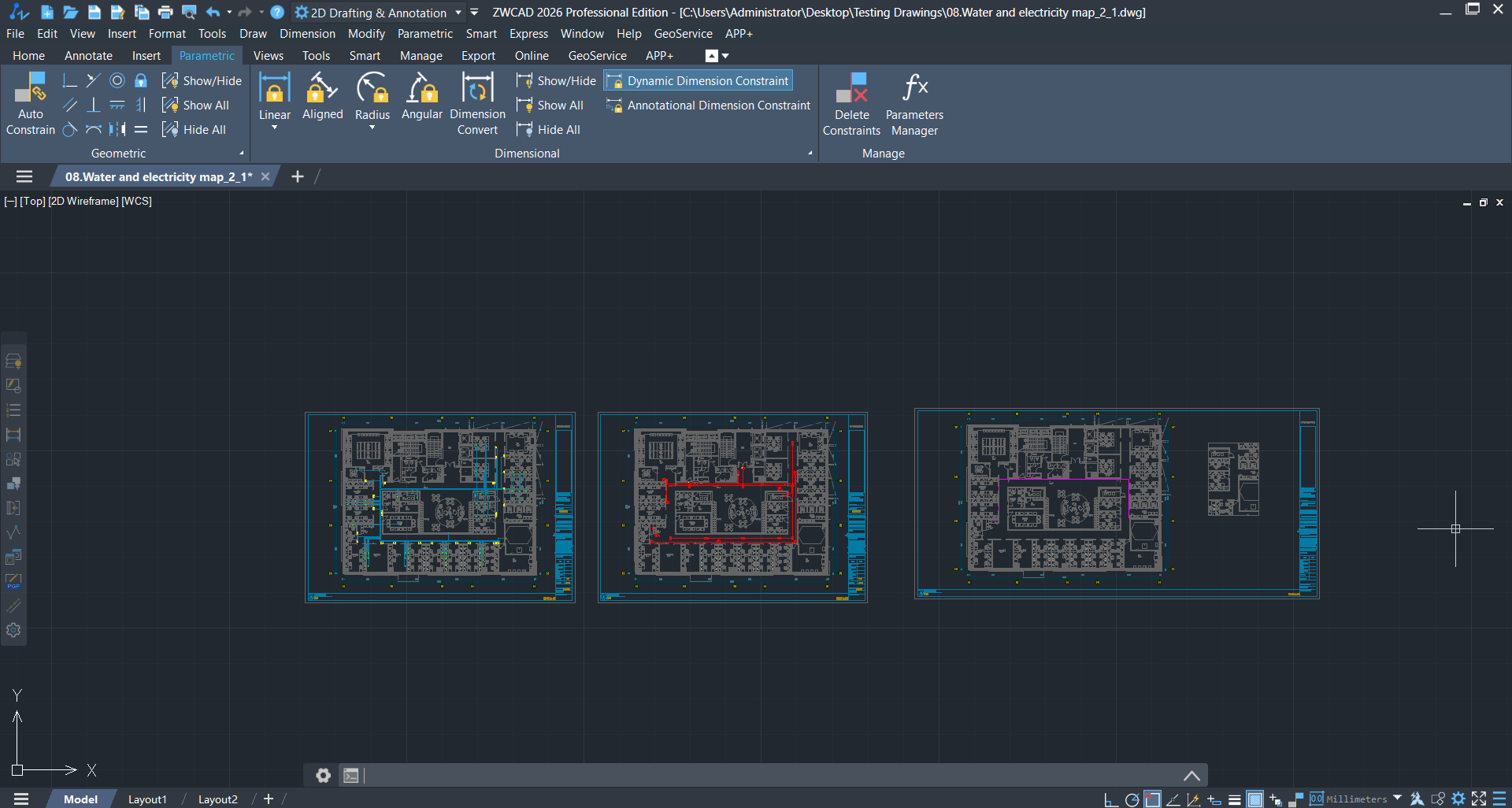1512x808 pixels.
Task: Toggle Dynamic Dimension Constraint mode
Action: click(699, 80)
